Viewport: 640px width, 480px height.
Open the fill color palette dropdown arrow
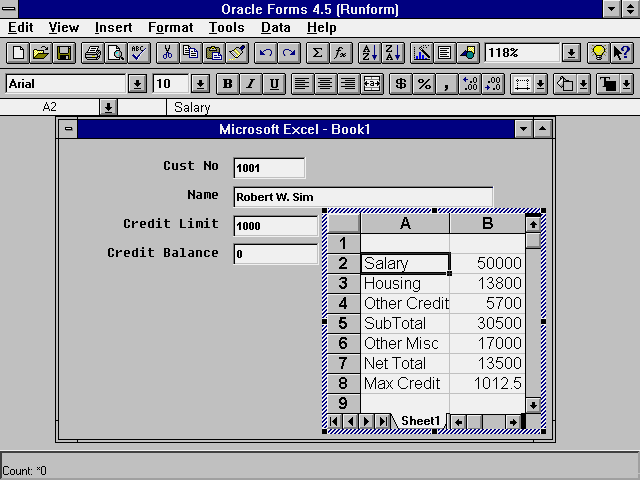tap(584, 84)
